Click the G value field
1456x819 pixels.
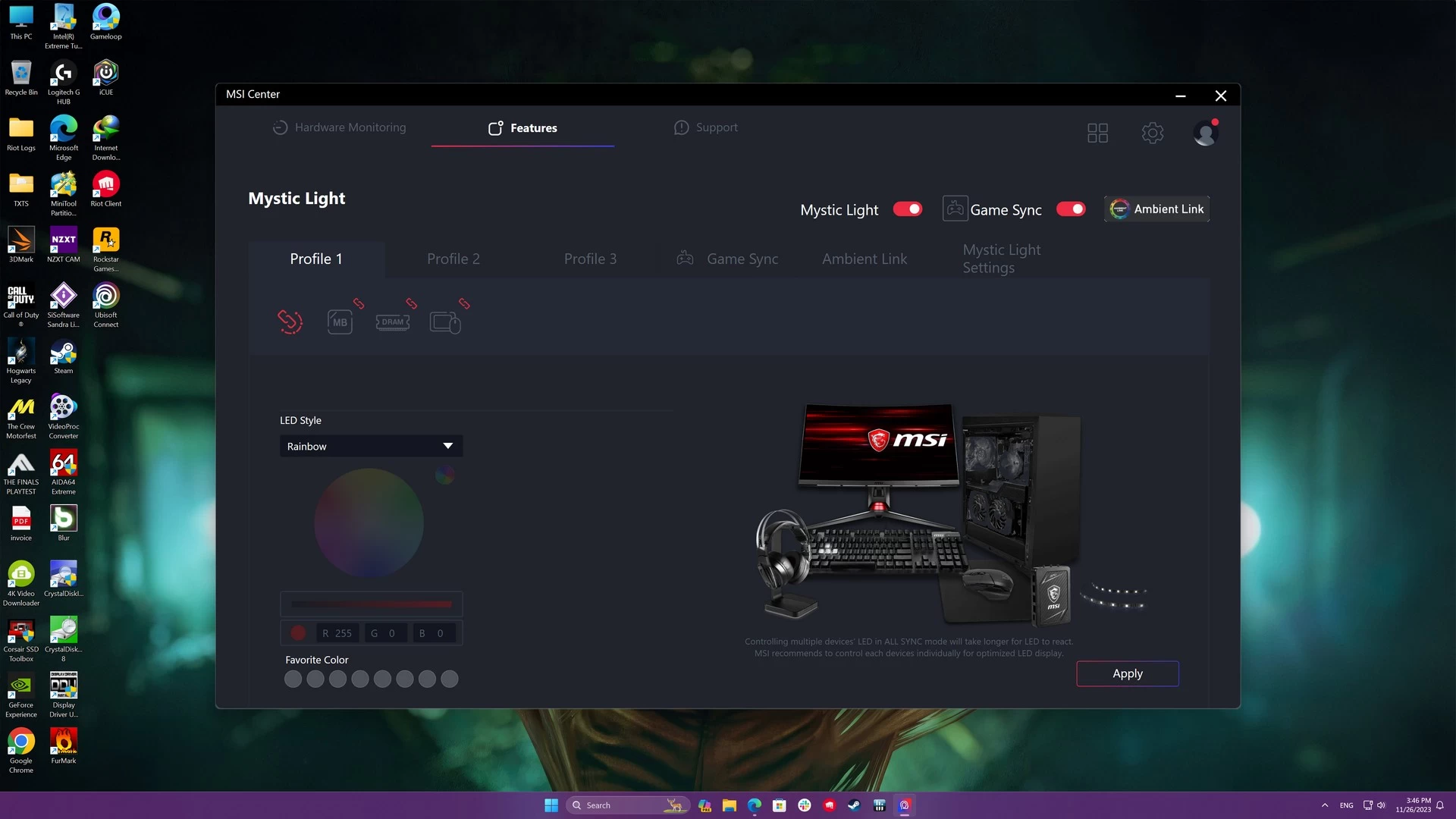[x=385, y=633]
